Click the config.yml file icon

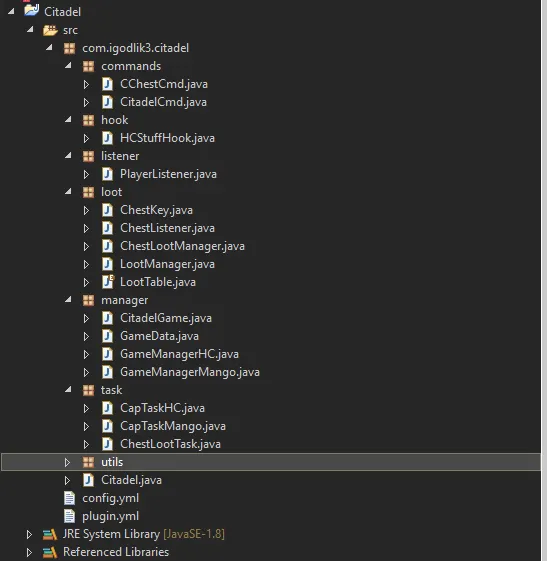point(69,498)
